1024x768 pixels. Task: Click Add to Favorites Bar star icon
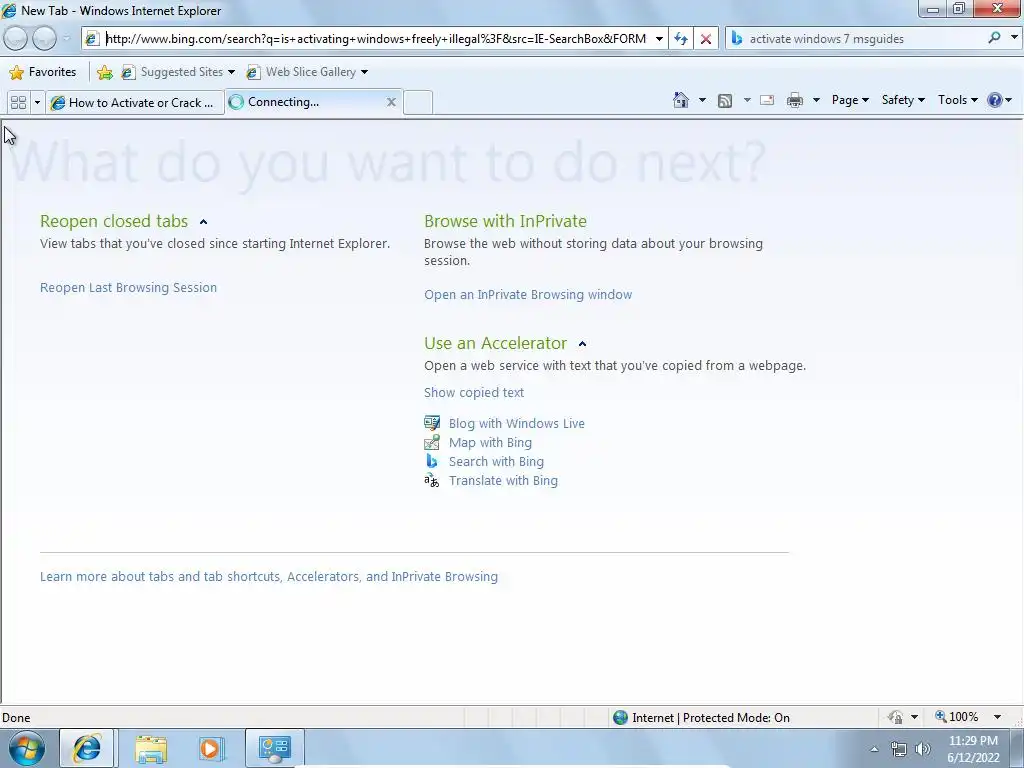(104, 72)
